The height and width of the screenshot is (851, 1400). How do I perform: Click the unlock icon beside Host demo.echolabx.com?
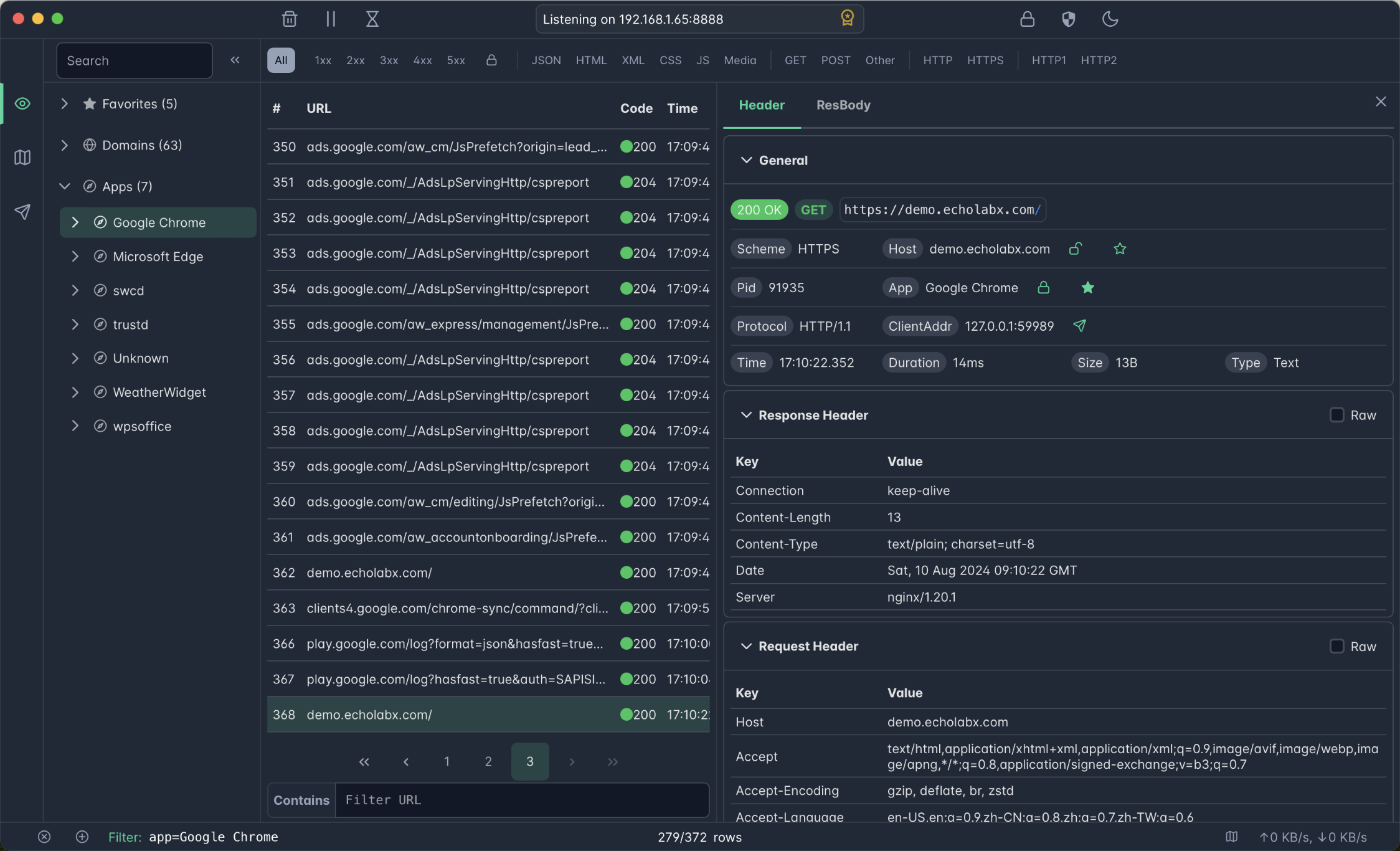pos(1076,249)
